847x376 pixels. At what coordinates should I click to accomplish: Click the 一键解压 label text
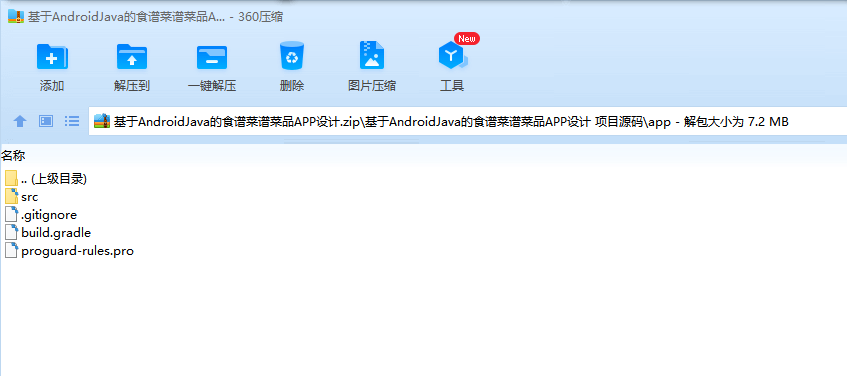(212, 85)
